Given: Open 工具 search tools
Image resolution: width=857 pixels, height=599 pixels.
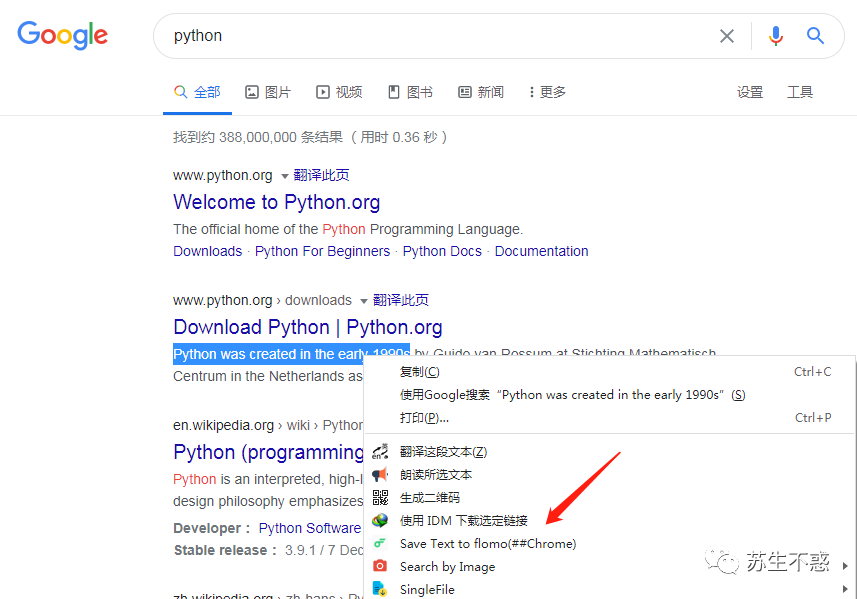Looking at the screenshot, I should [800, 92].
